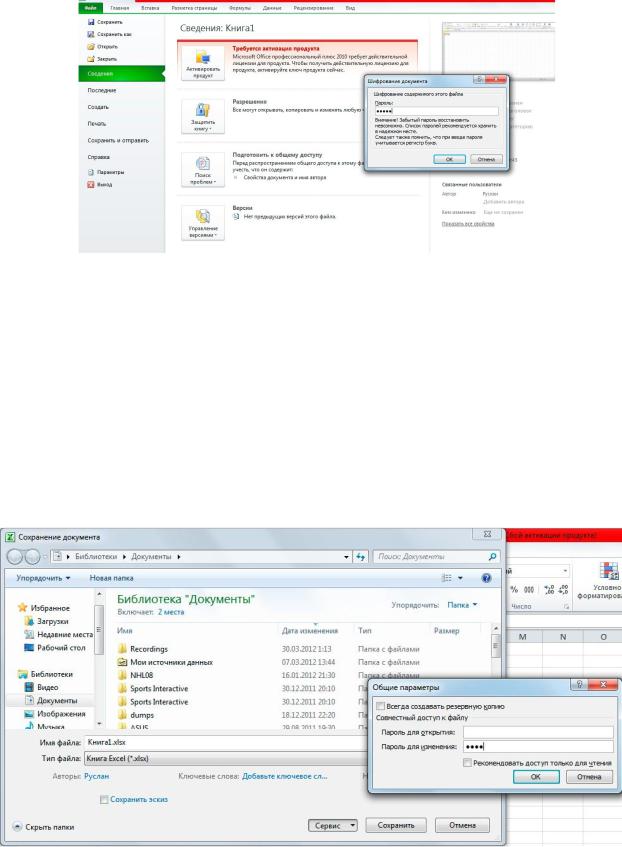This screenshot has width=622, height=847.
Task: Sort by the Дата изменения column header
Action: click(x=310, y=630)
